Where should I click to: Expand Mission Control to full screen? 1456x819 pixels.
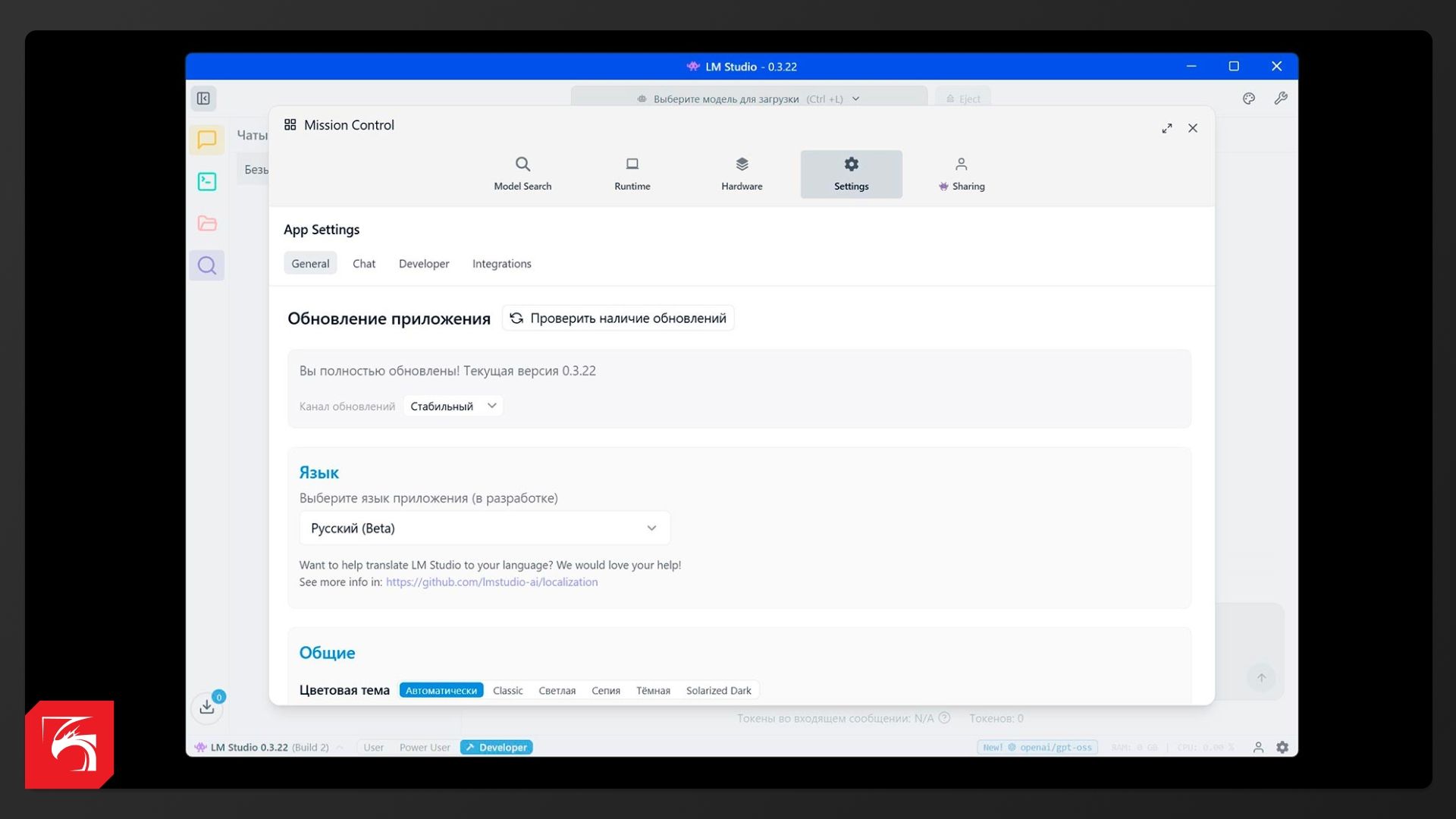click(x=1166, y=128)
